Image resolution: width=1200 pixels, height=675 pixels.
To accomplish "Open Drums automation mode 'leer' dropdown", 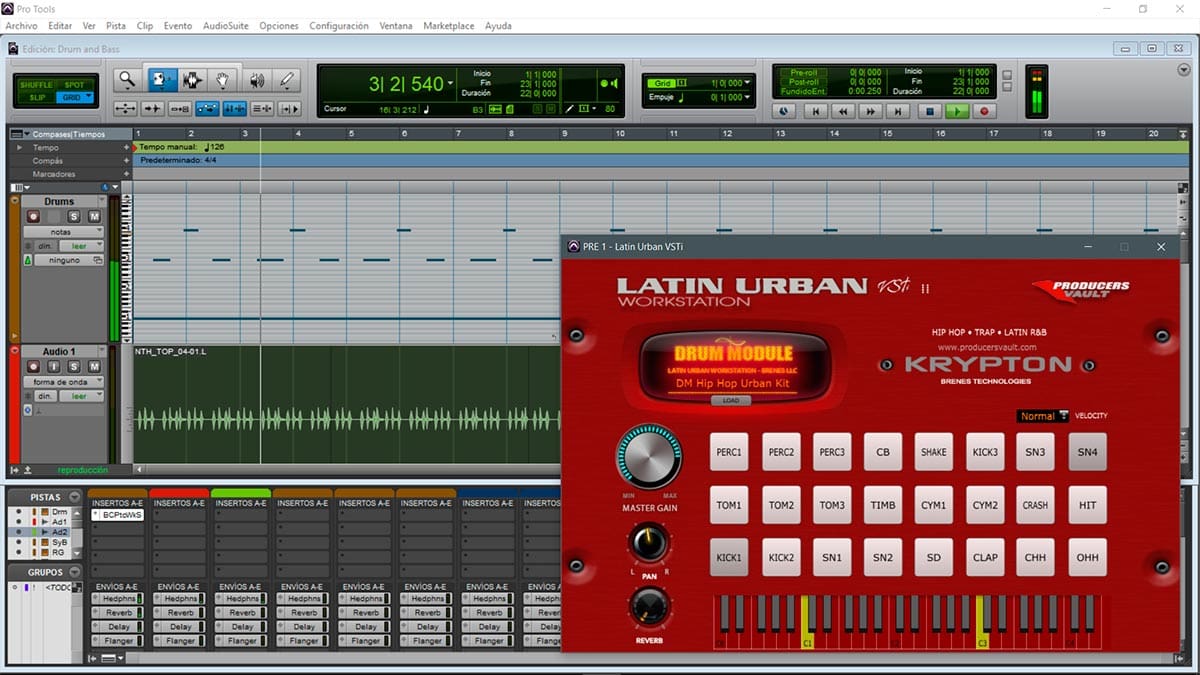I will [81, 245].
